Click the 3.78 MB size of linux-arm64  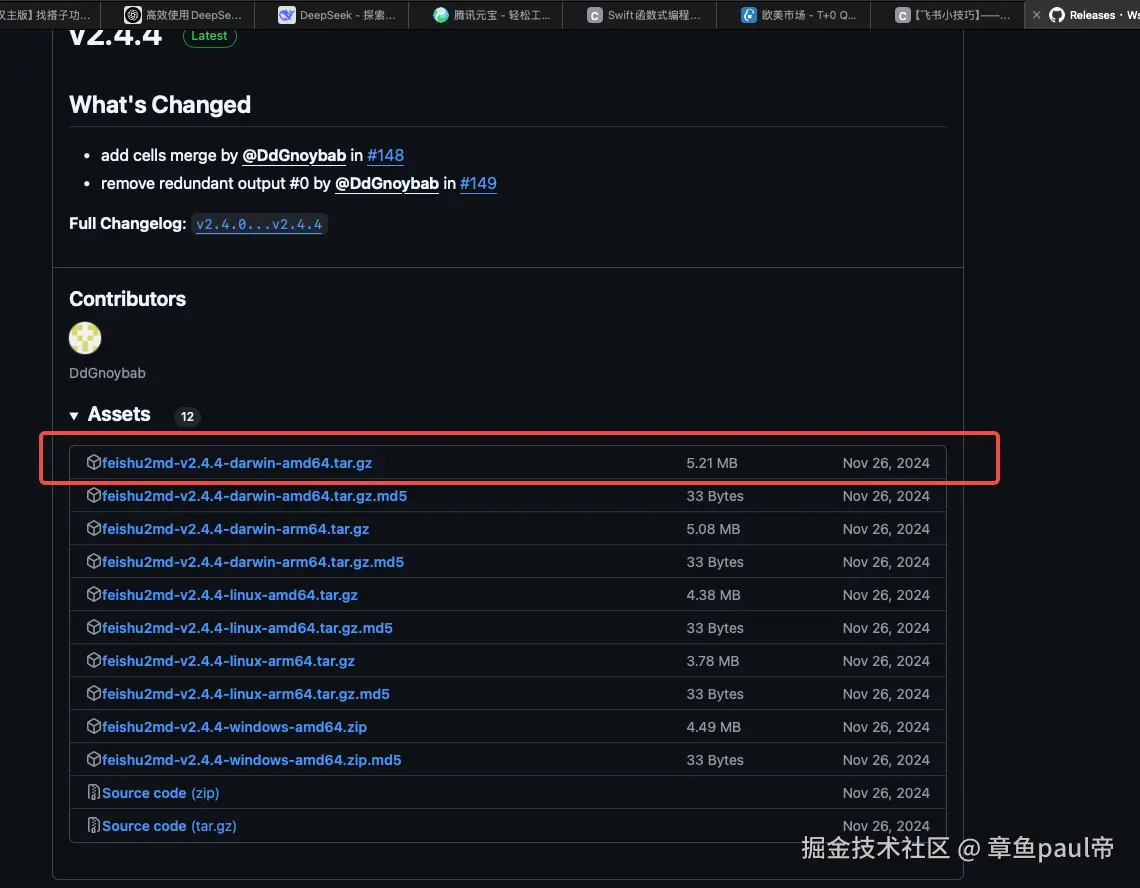pyautogui.click(x=712, y=661)
